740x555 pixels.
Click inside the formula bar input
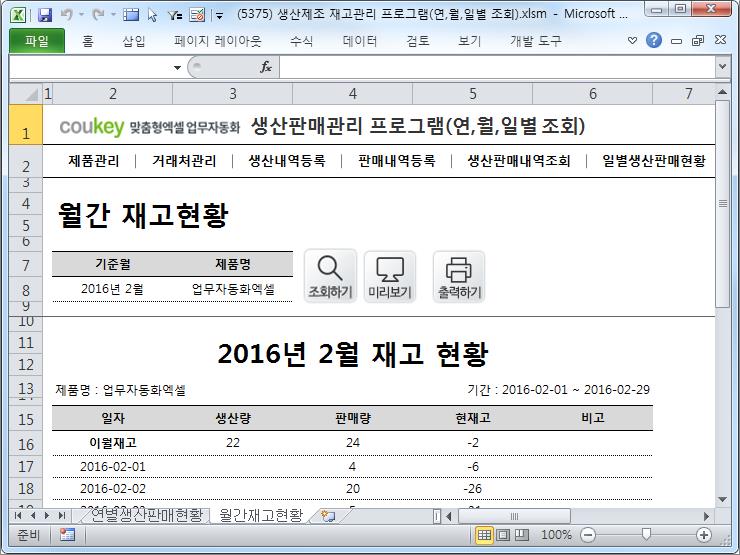(497, 67)
